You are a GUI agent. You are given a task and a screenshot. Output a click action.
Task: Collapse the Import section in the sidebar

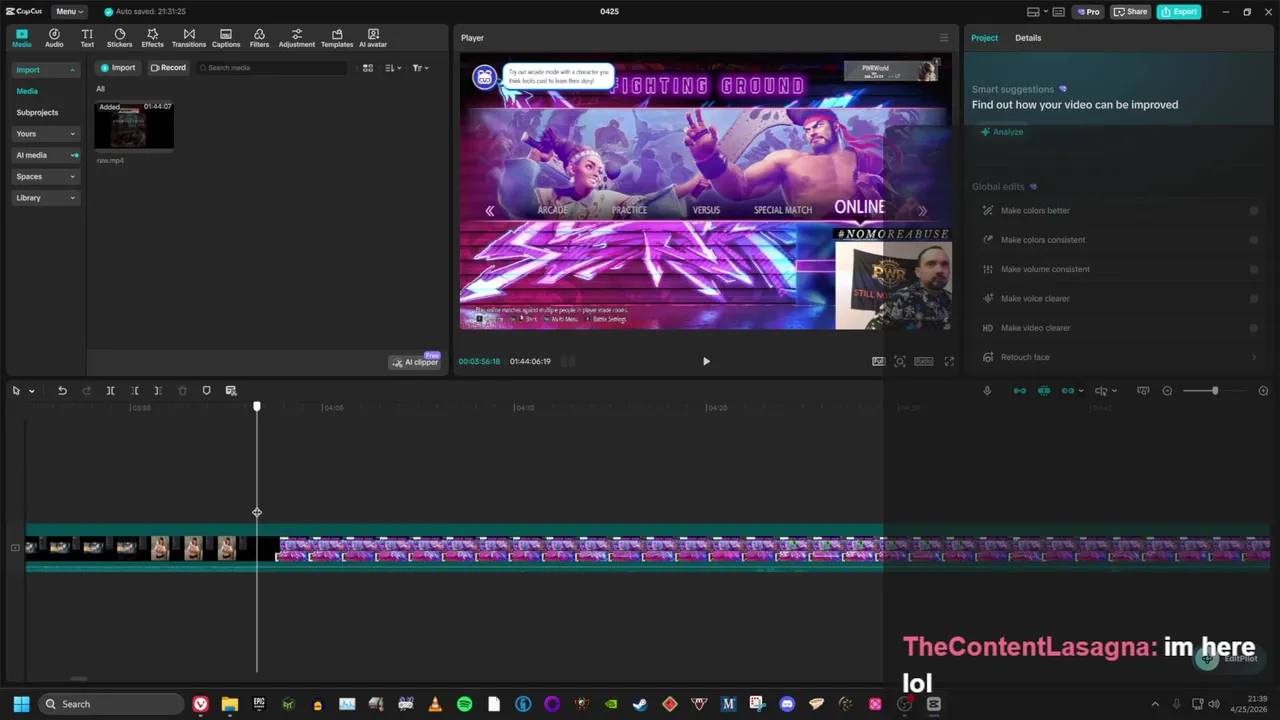45,70
